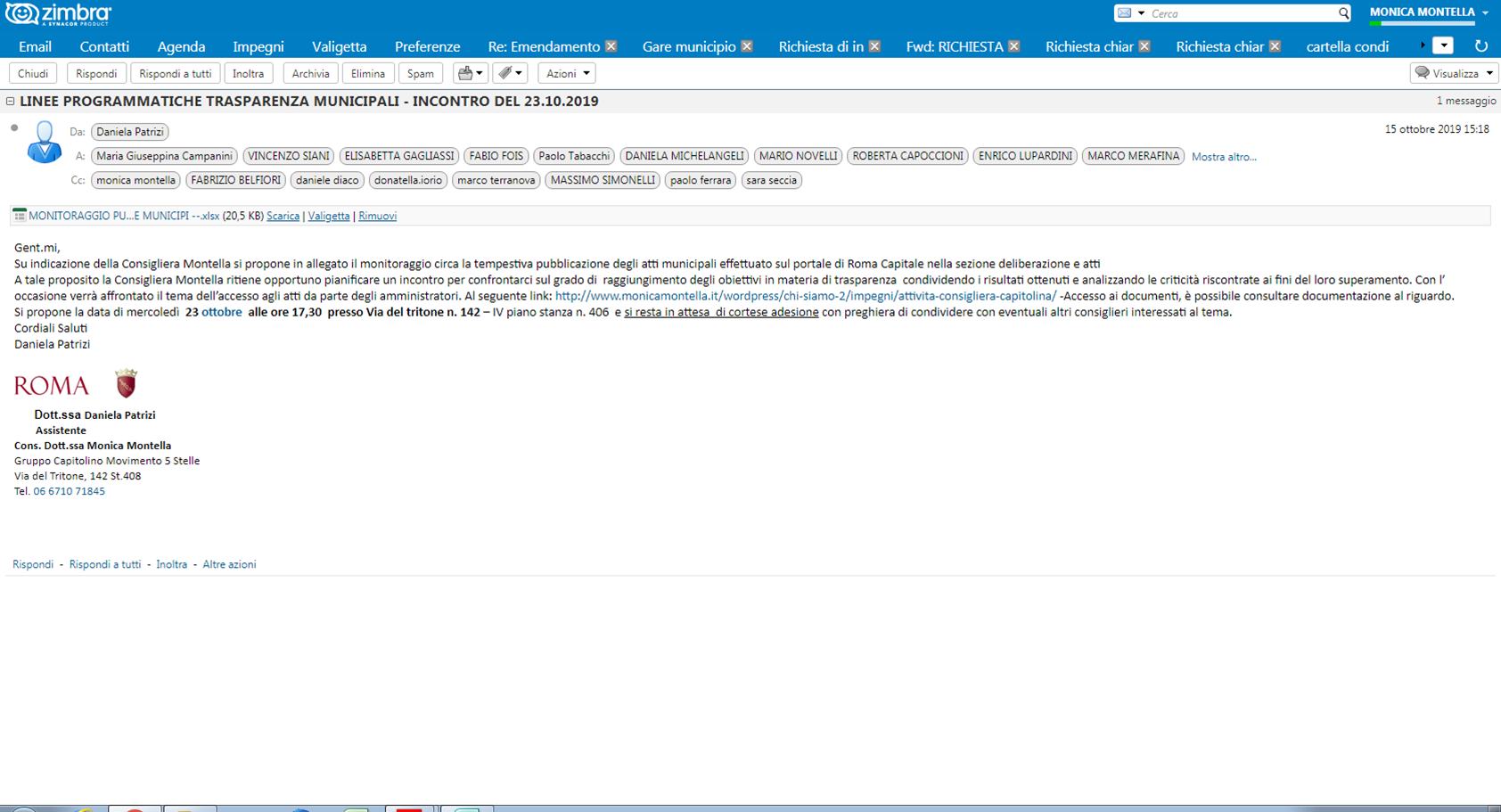Viewport: 1501px width, 812px height.
Task: Download attachment via Scarica link
Action: pyautogui.click(x=283, y=216)
